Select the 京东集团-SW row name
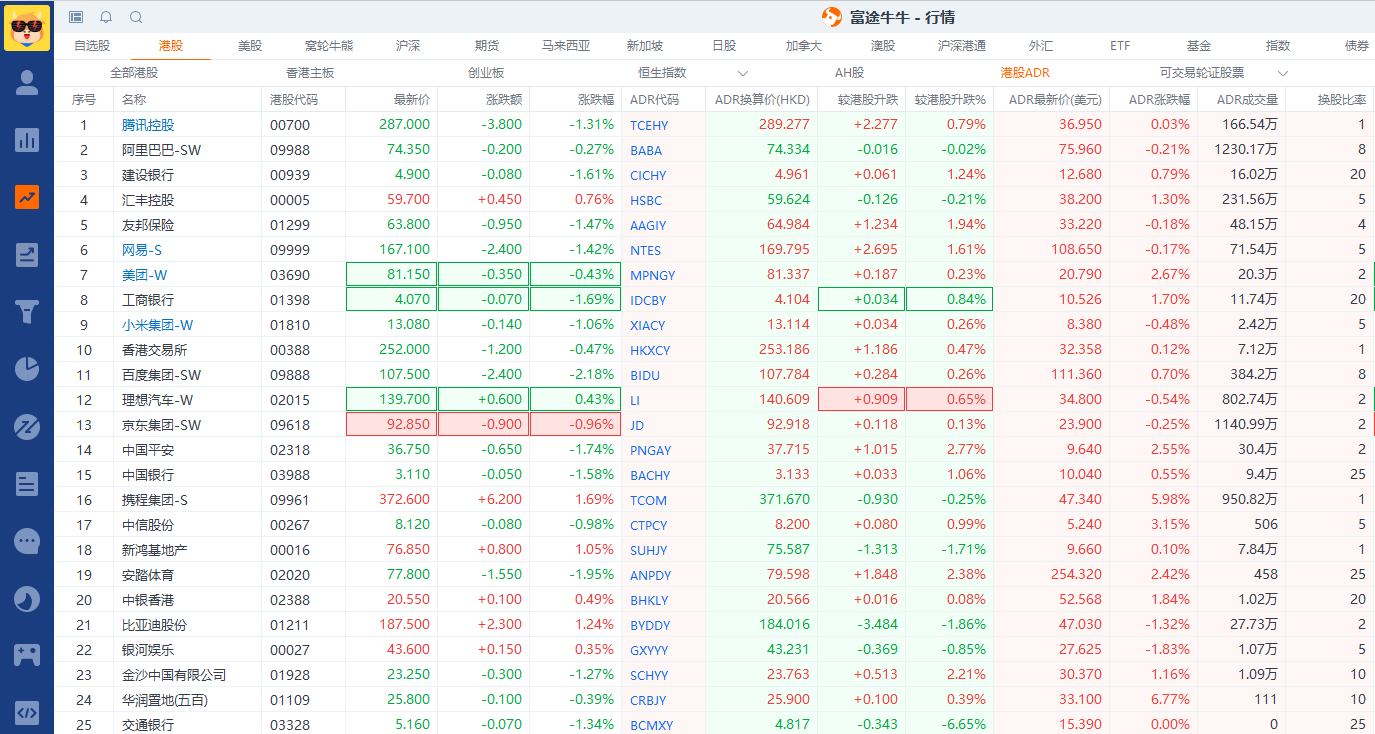The image size is (1375, 734). click(161, 425)
